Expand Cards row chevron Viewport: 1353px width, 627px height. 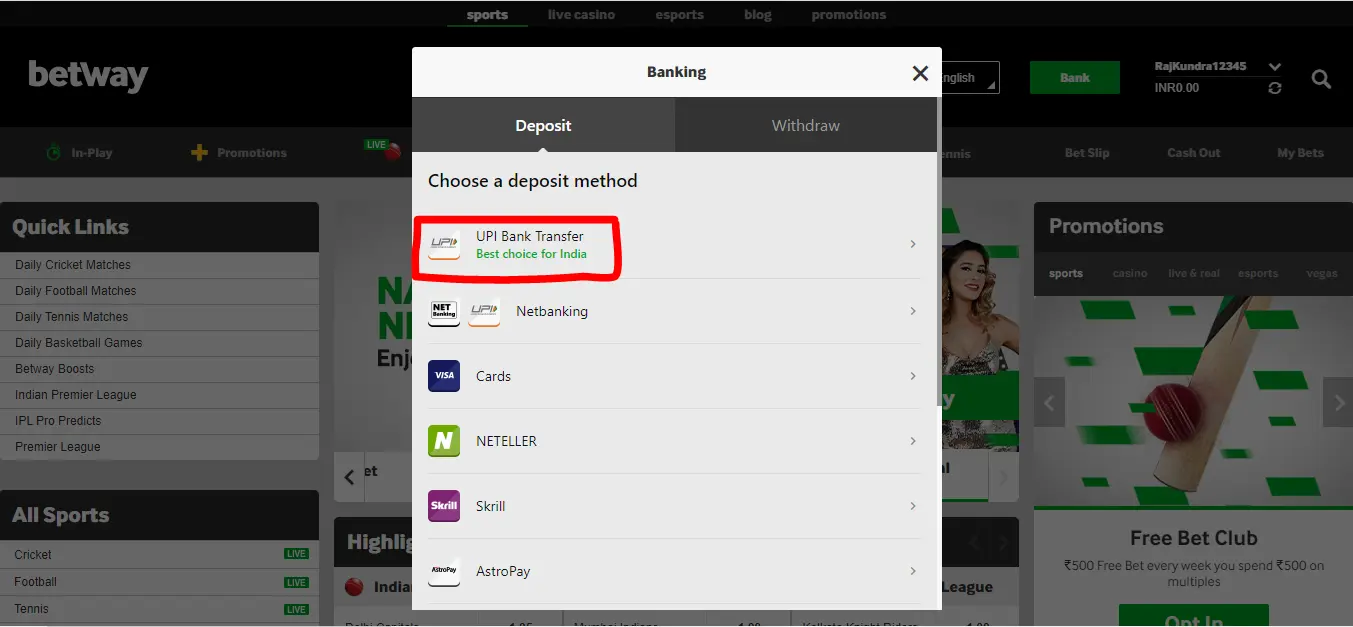[913, 376]
